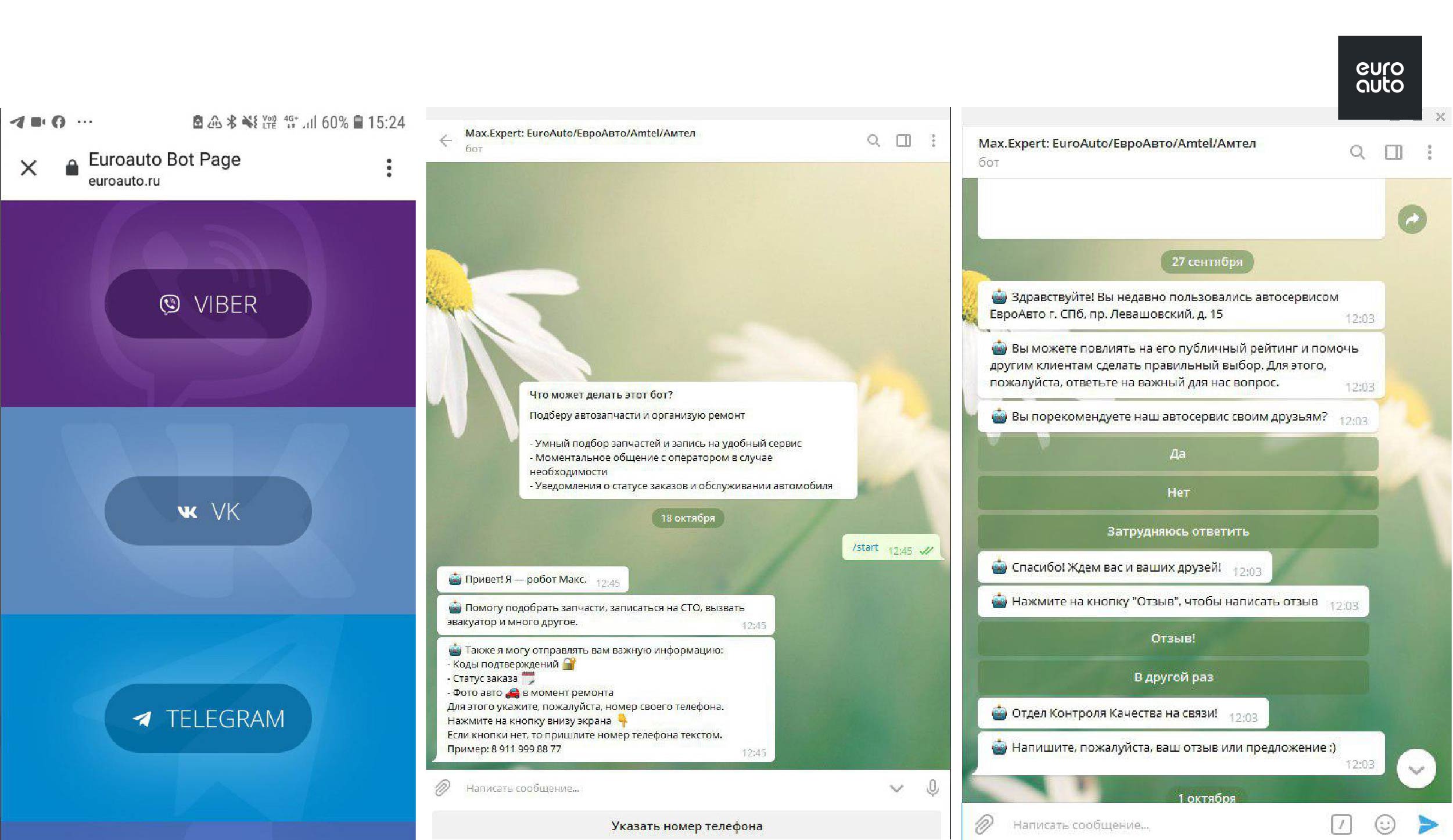The height and width of the screenshot is (840, 1453).
Task: Click the 'Также я могу отправлять вам' message
Action: point(605,699)
